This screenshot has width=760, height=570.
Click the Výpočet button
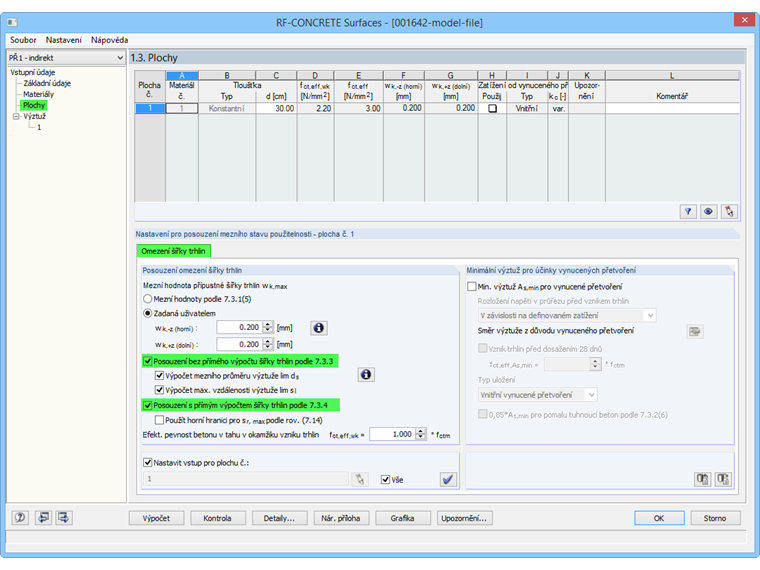point(157,518)
